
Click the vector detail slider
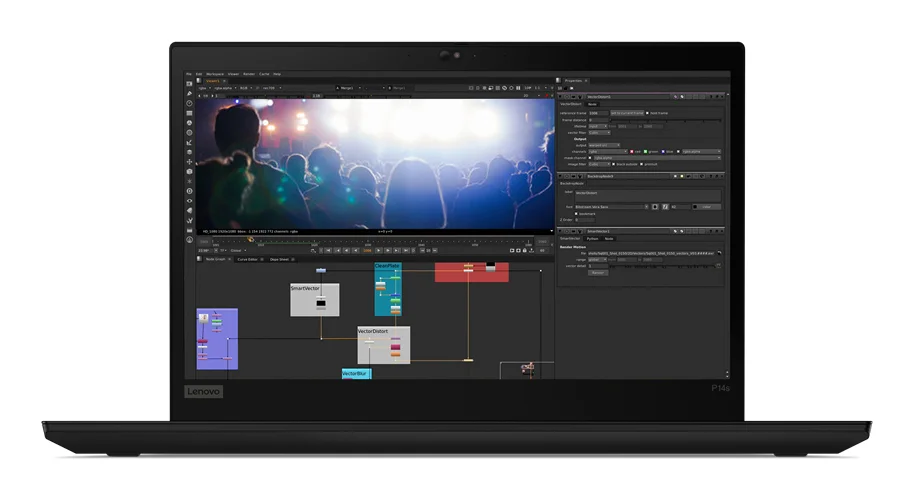pyautogui.click(x=662, y=266)
